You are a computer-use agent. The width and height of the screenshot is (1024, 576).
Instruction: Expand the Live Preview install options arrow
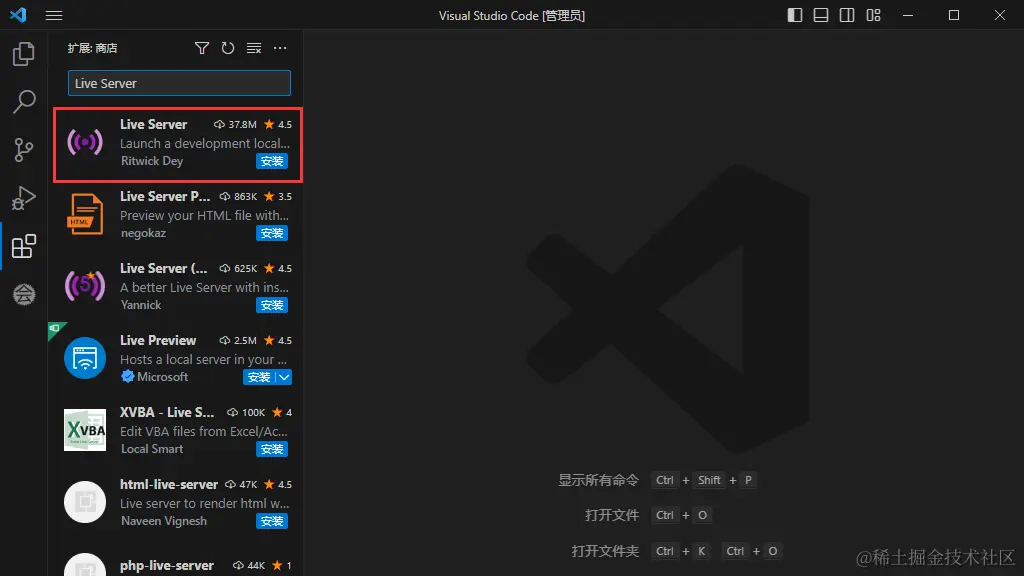click(284, 377)
